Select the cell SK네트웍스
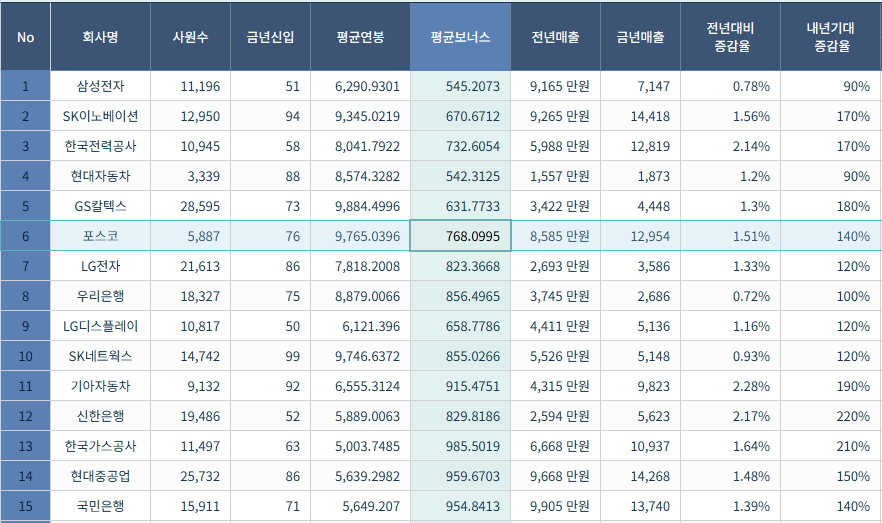The image size is (882, 523). pyautogui.click(x=100, y=356)
